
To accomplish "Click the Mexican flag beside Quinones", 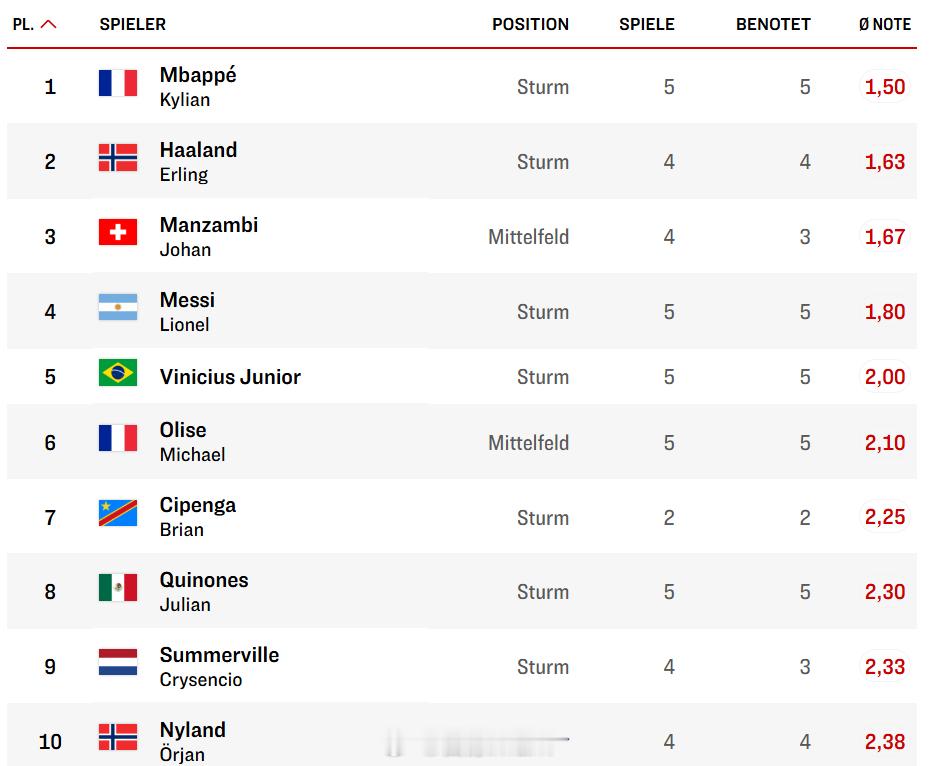I will [118, 587].
